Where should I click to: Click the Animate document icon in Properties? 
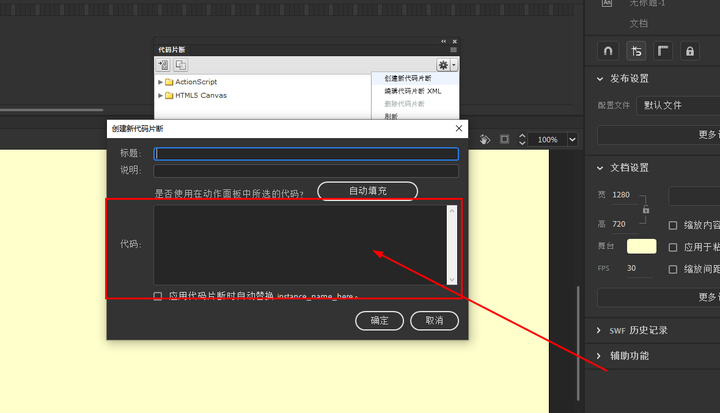[x=607, y=3]
